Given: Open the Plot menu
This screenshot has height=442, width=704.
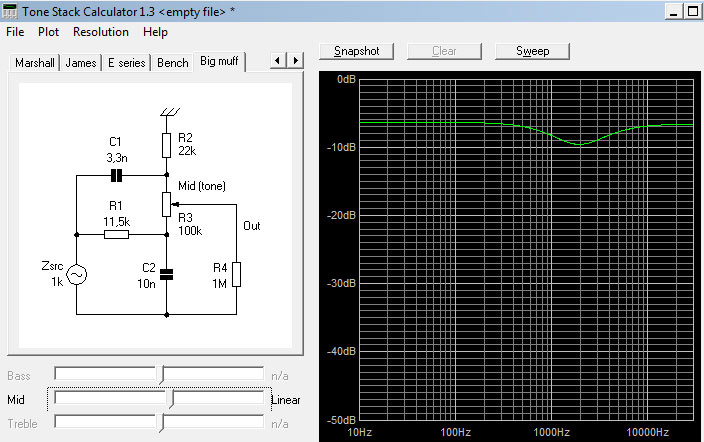Looking at the screenshot, I should pyautogui.click(x=48, y=32).
